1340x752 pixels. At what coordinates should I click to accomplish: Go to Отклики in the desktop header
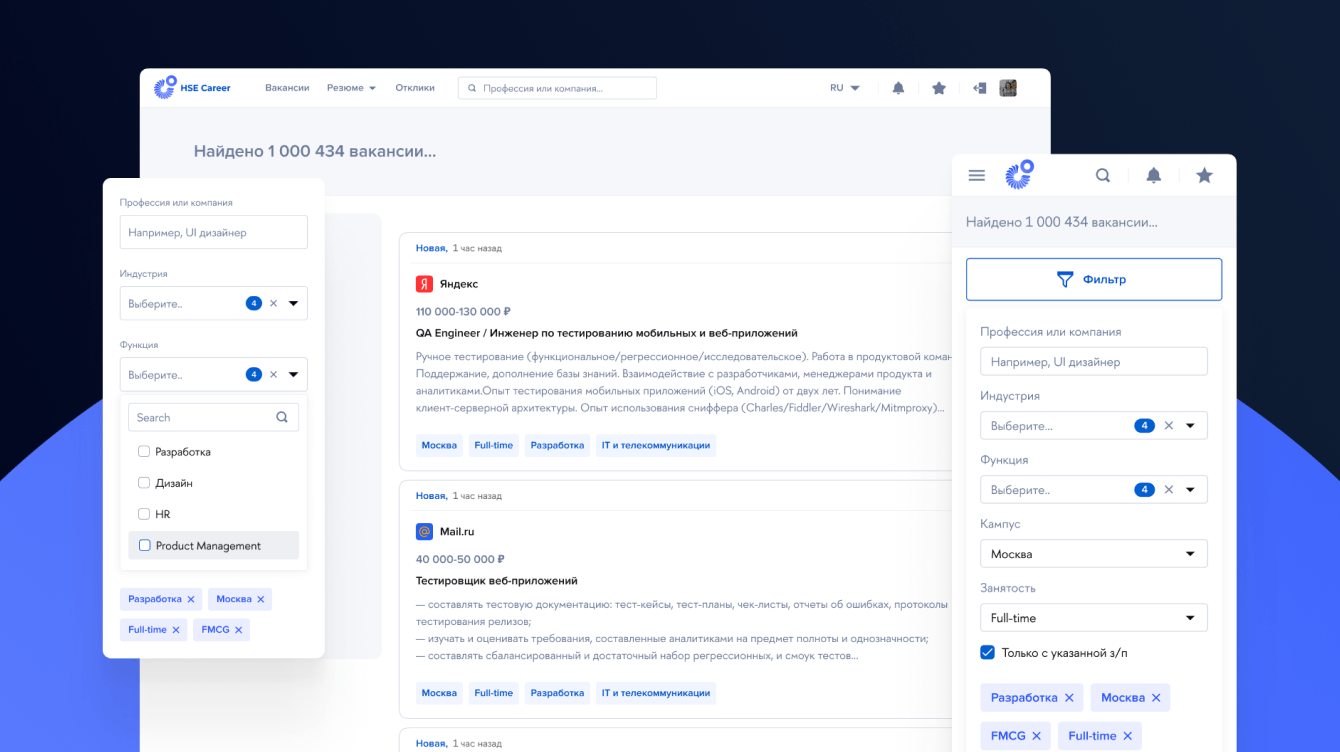[415, 88]
